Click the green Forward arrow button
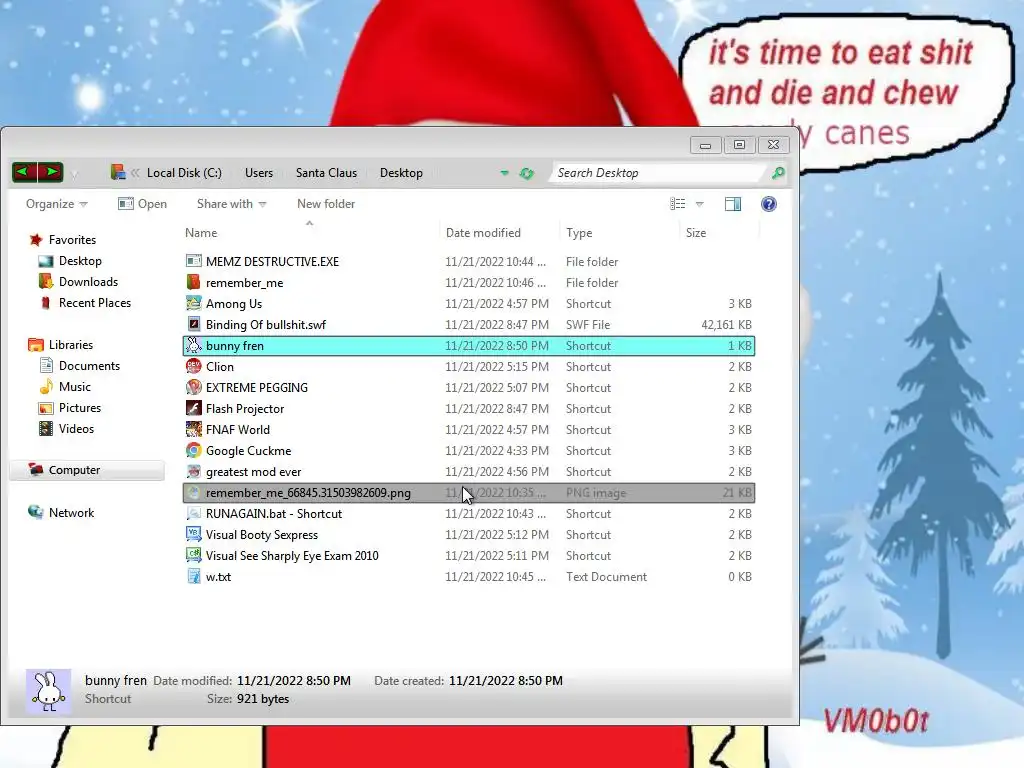1024x768 pixels. (x=50, y=172)
